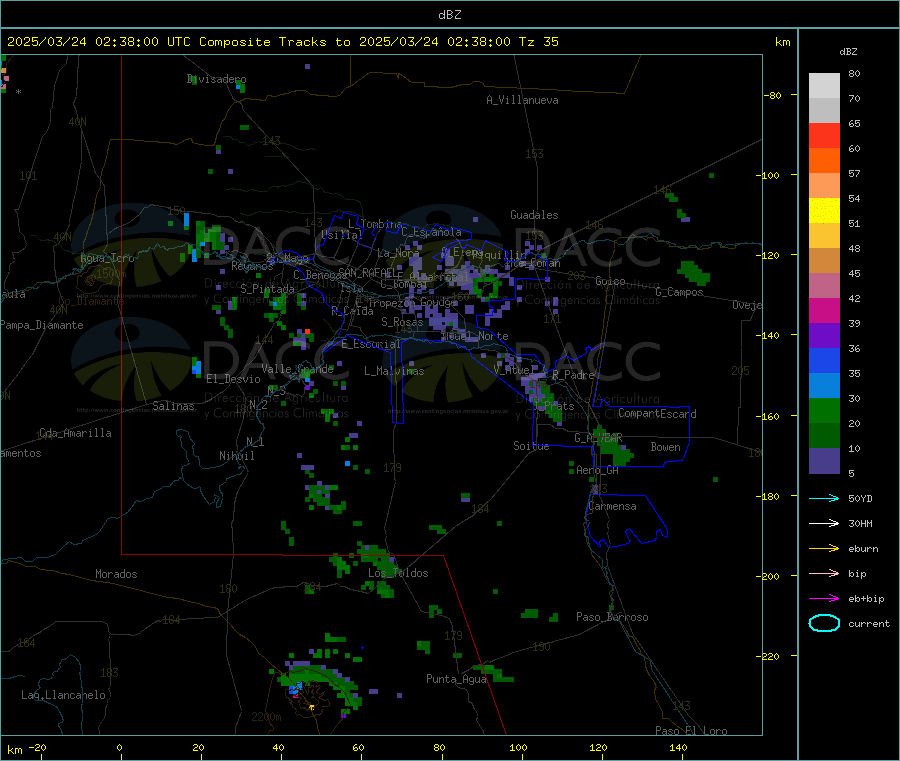This screenshot has width=900, height=761.
Task: Click the Nihuil map label
Action: [x=236, y=456]
